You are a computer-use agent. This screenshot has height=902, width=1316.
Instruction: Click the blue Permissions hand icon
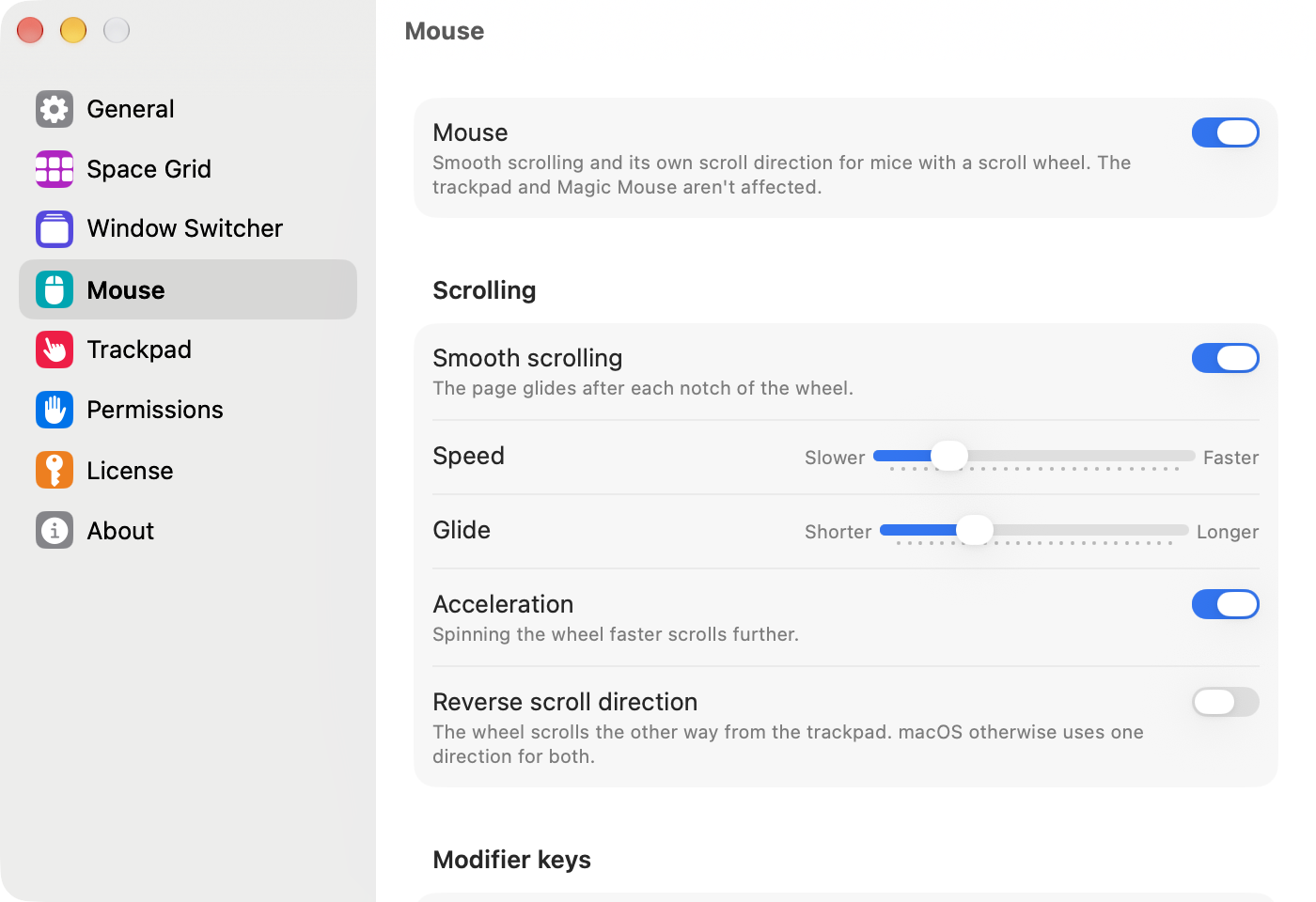[x=55, y=410]
